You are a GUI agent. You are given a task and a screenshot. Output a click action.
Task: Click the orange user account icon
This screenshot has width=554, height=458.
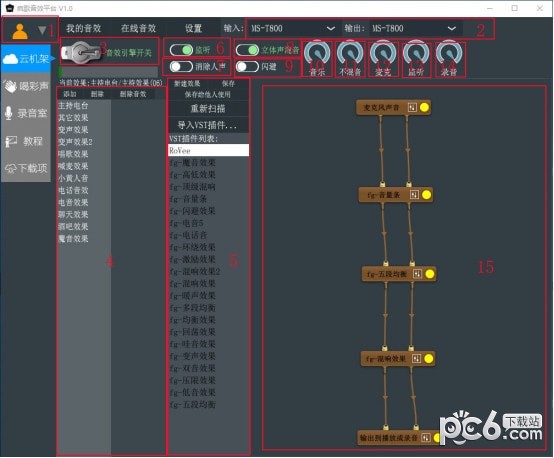20,31
